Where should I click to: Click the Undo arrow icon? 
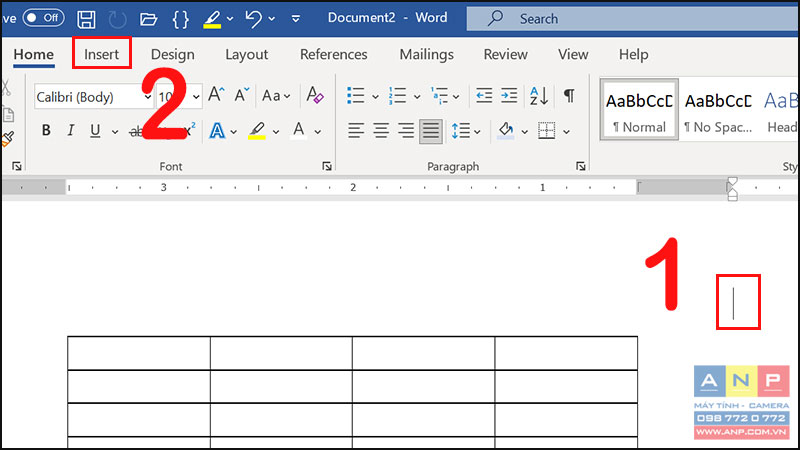253,19
